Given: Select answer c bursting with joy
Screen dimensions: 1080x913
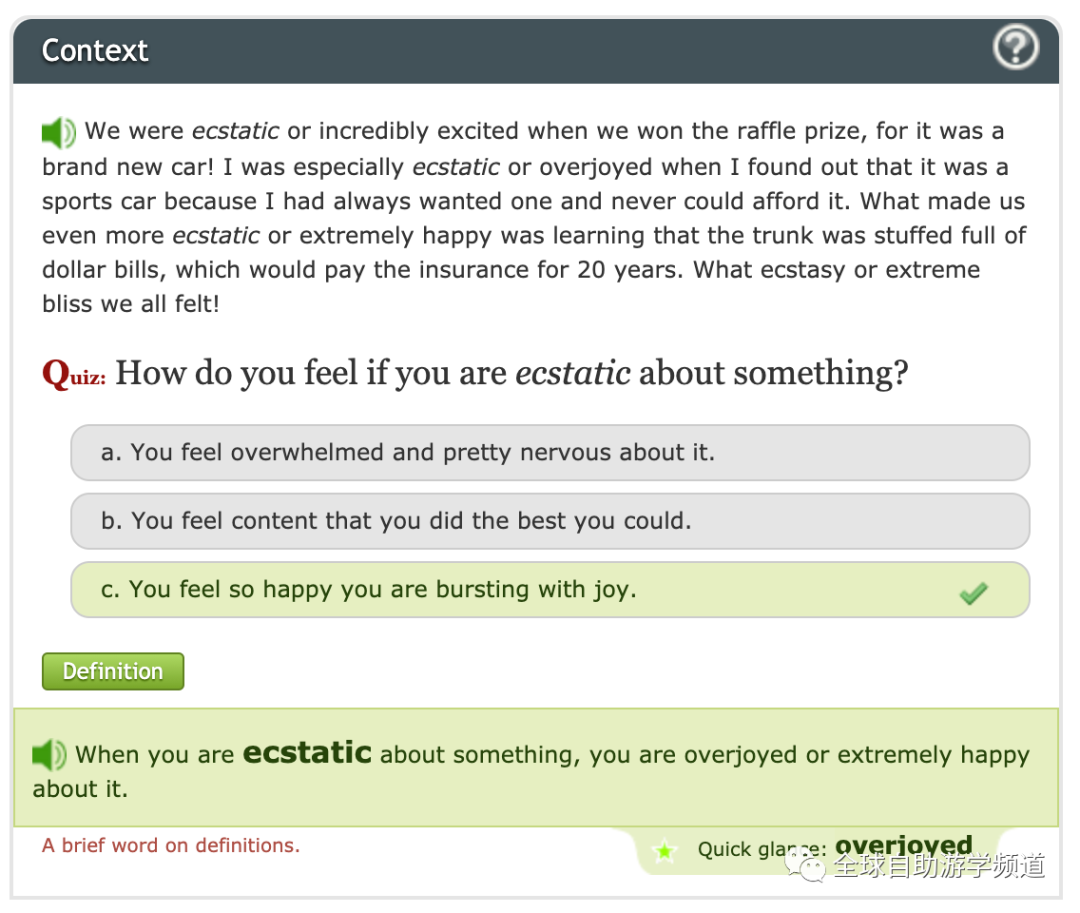Looking at the screenshot, I should pos(550,590).
